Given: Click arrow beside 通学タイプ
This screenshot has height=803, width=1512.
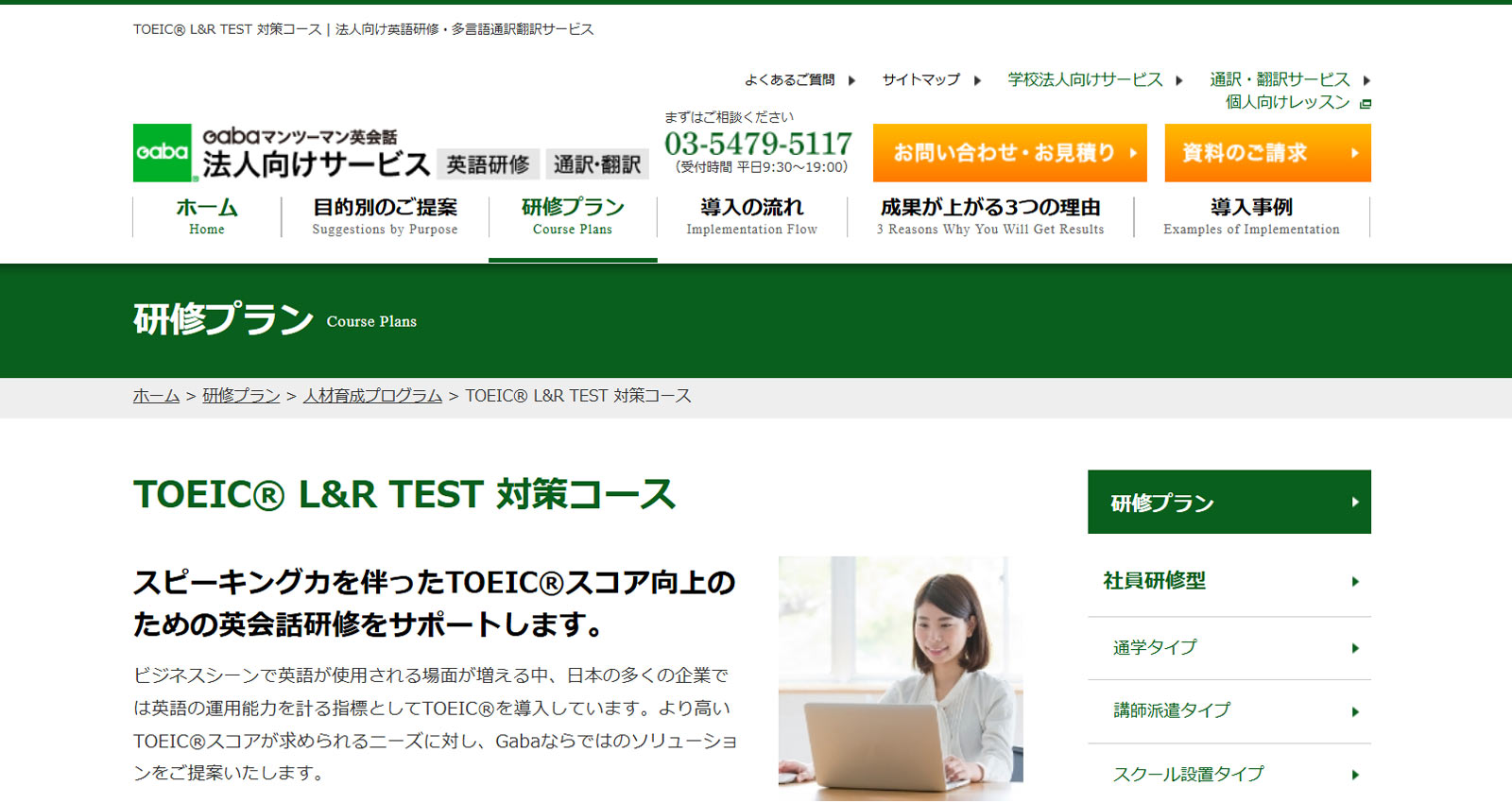Looking at the screenshot, I should point(1355,648).
